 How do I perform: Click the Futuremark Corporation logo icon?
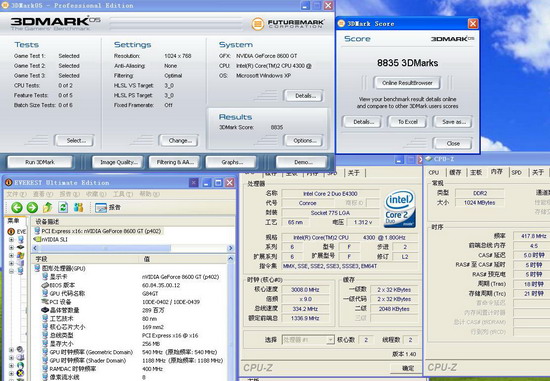[x=258, y=24]
